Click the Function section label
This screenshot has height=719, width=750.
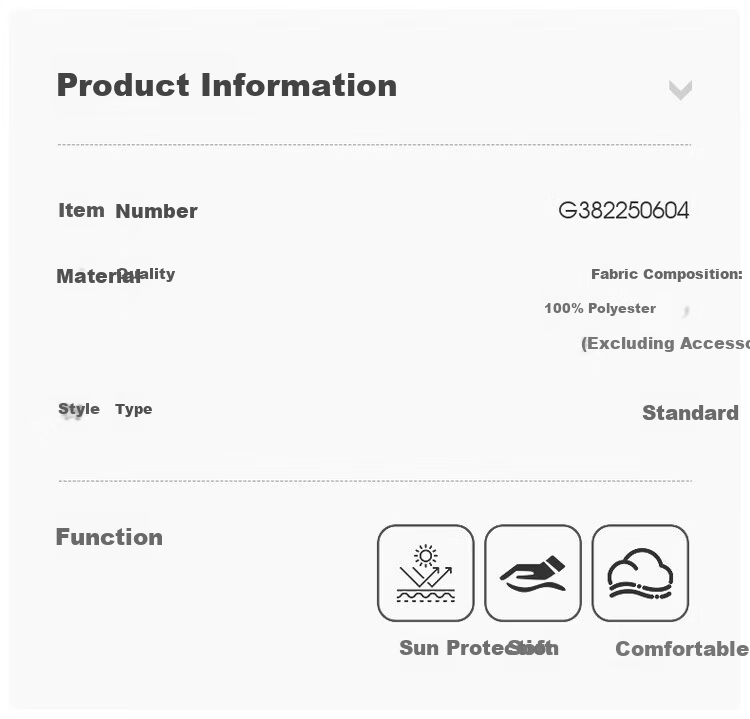pyautogui.click(x=110, y=537)
